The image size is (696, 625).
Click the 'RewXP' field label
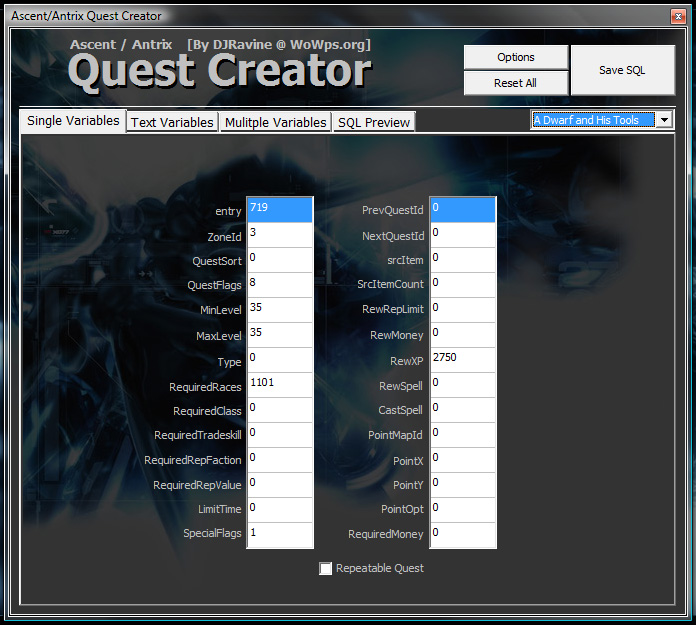(x=407, y=361)
